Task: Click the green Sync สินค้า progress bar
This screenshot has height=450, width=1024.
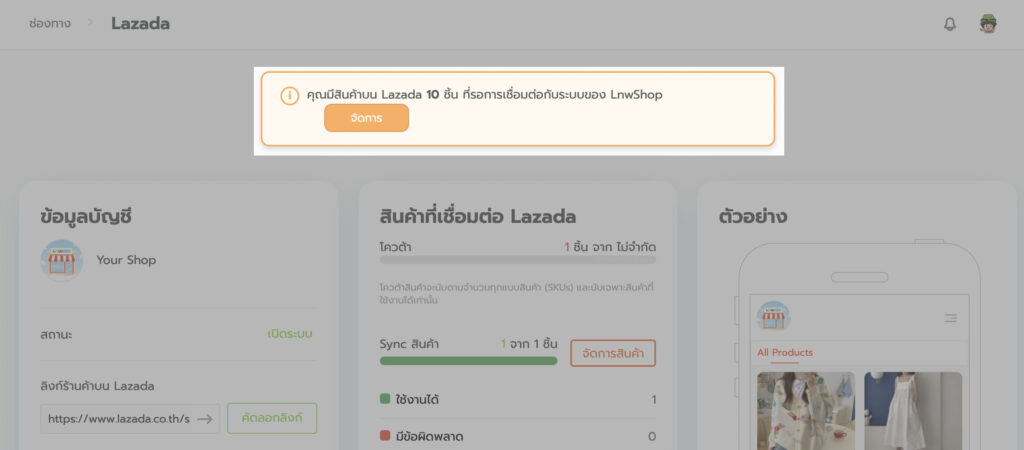Action: [x=468, y=360]
